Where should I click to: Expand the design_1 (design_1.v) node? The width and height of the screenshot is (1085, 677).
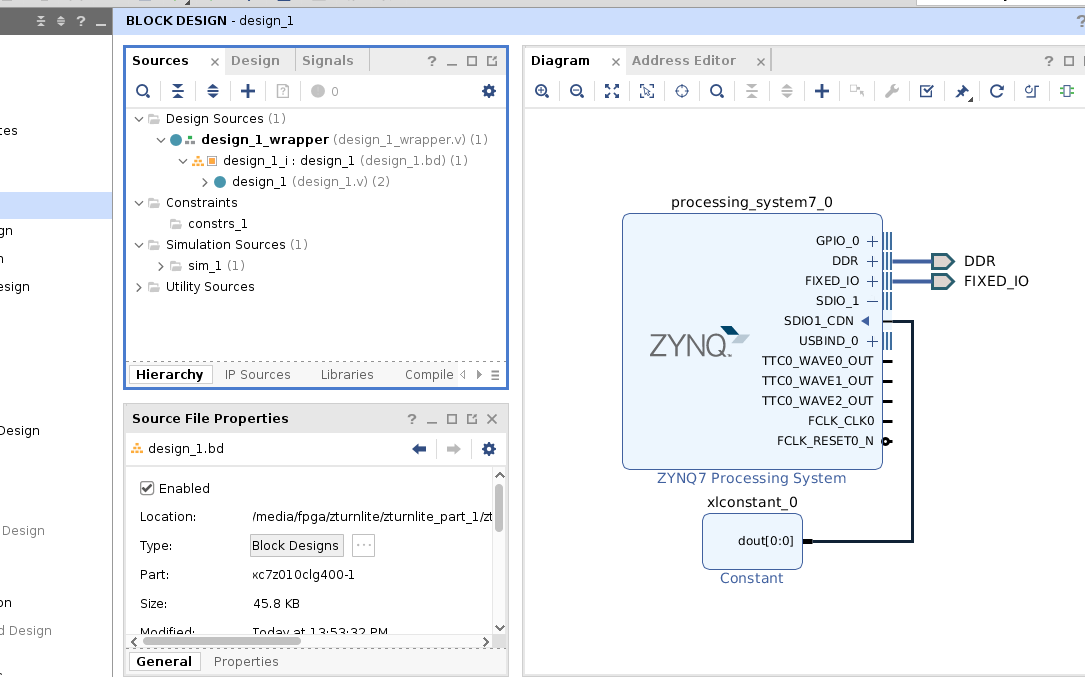(205, 182)
